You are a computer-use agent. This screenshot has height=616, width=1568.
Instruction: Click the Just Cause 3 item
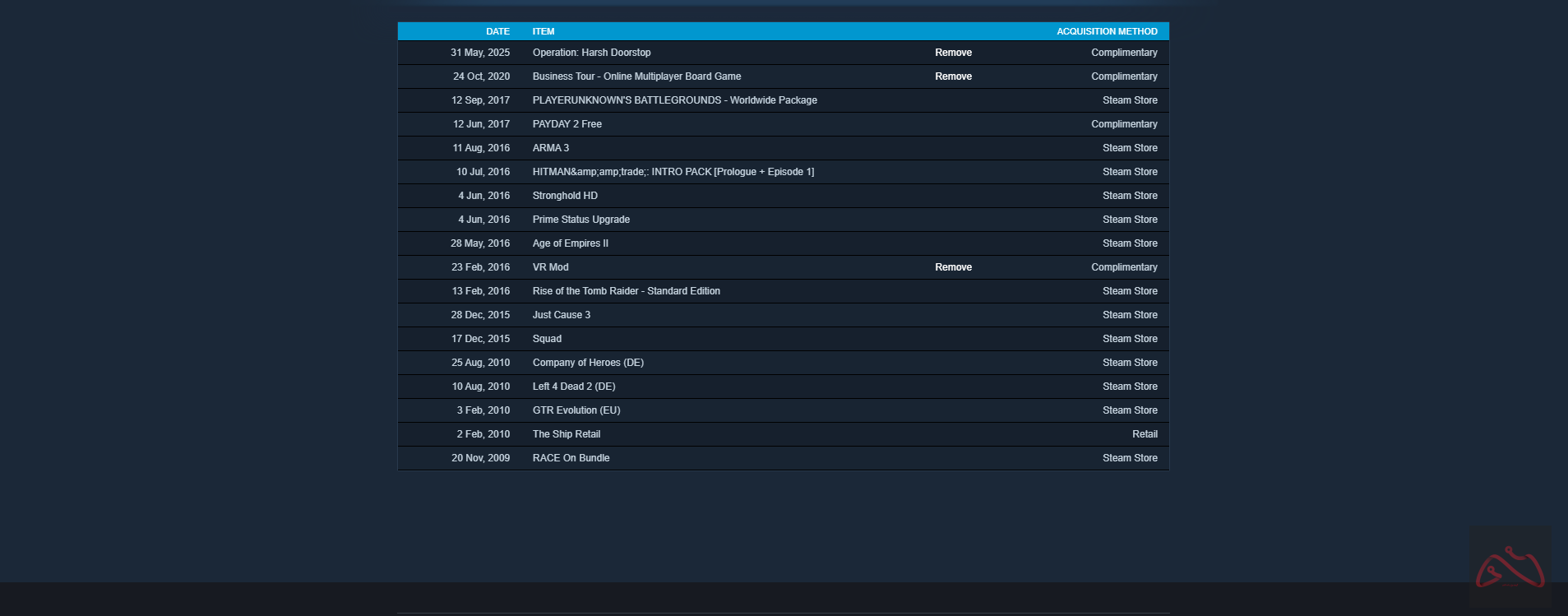click(x=561, y=315)
